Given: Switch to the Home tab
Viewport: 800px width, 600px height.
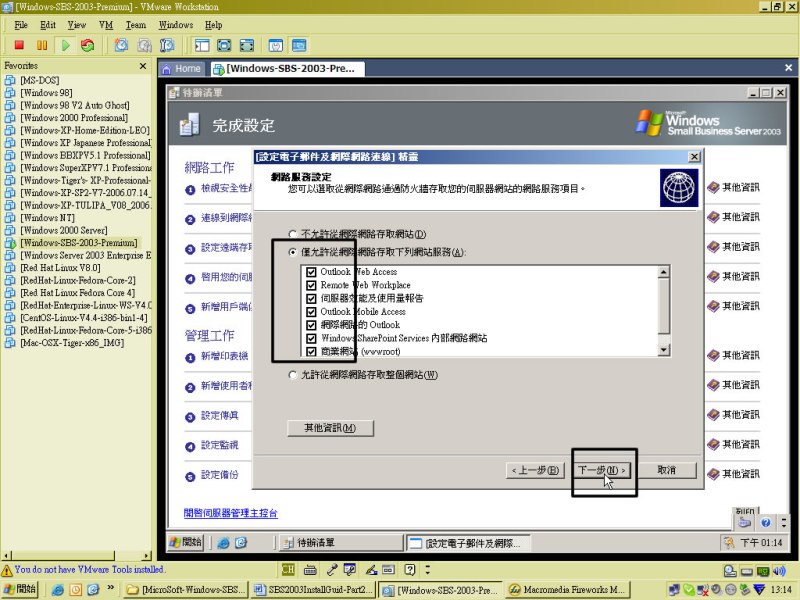Looking at the screenshot, I should (181, 69).
